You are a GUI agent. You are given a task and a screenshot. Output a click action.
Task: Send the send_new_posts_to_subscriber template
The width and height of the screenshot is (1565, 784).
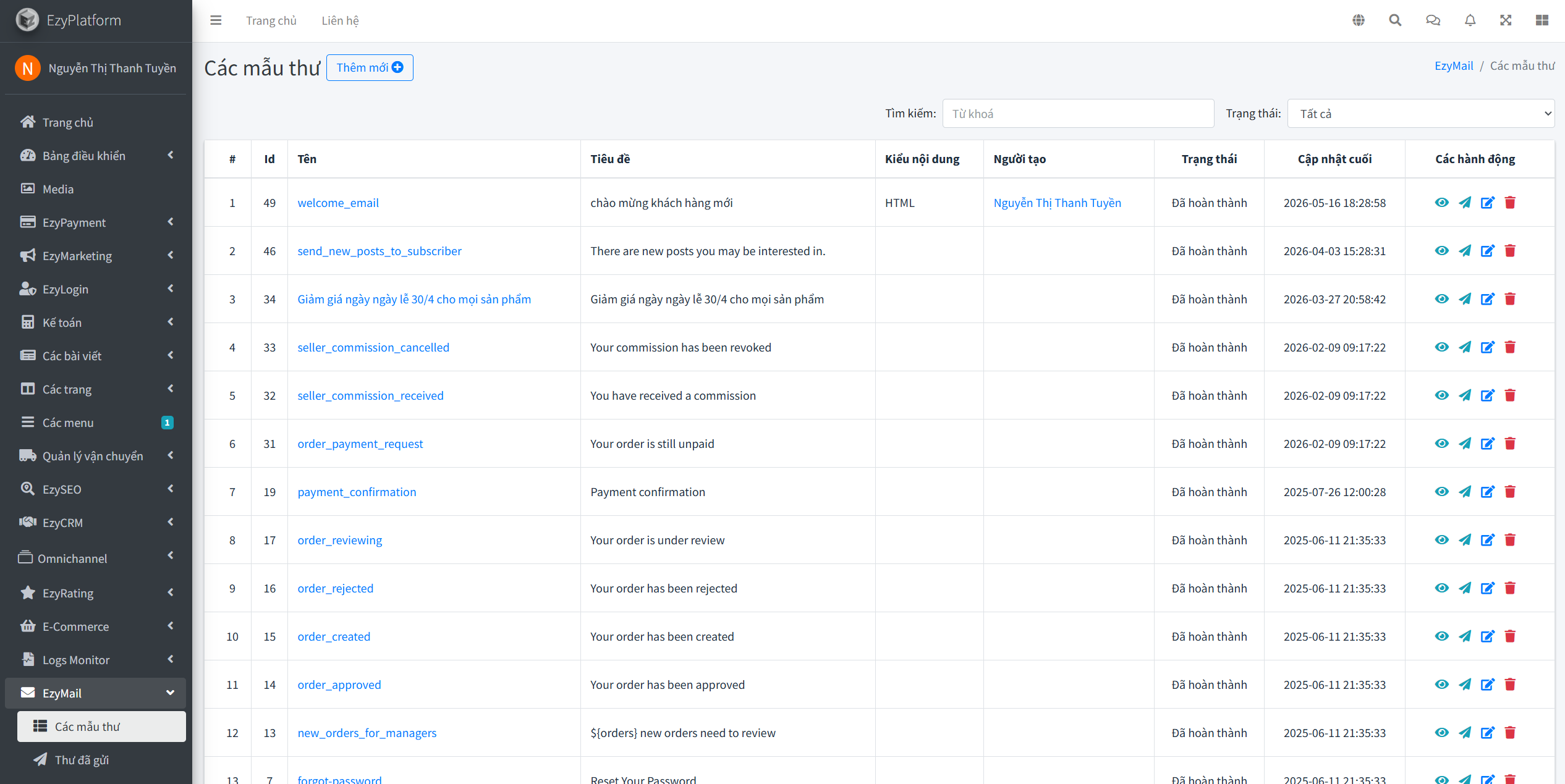coord(1465,251)
